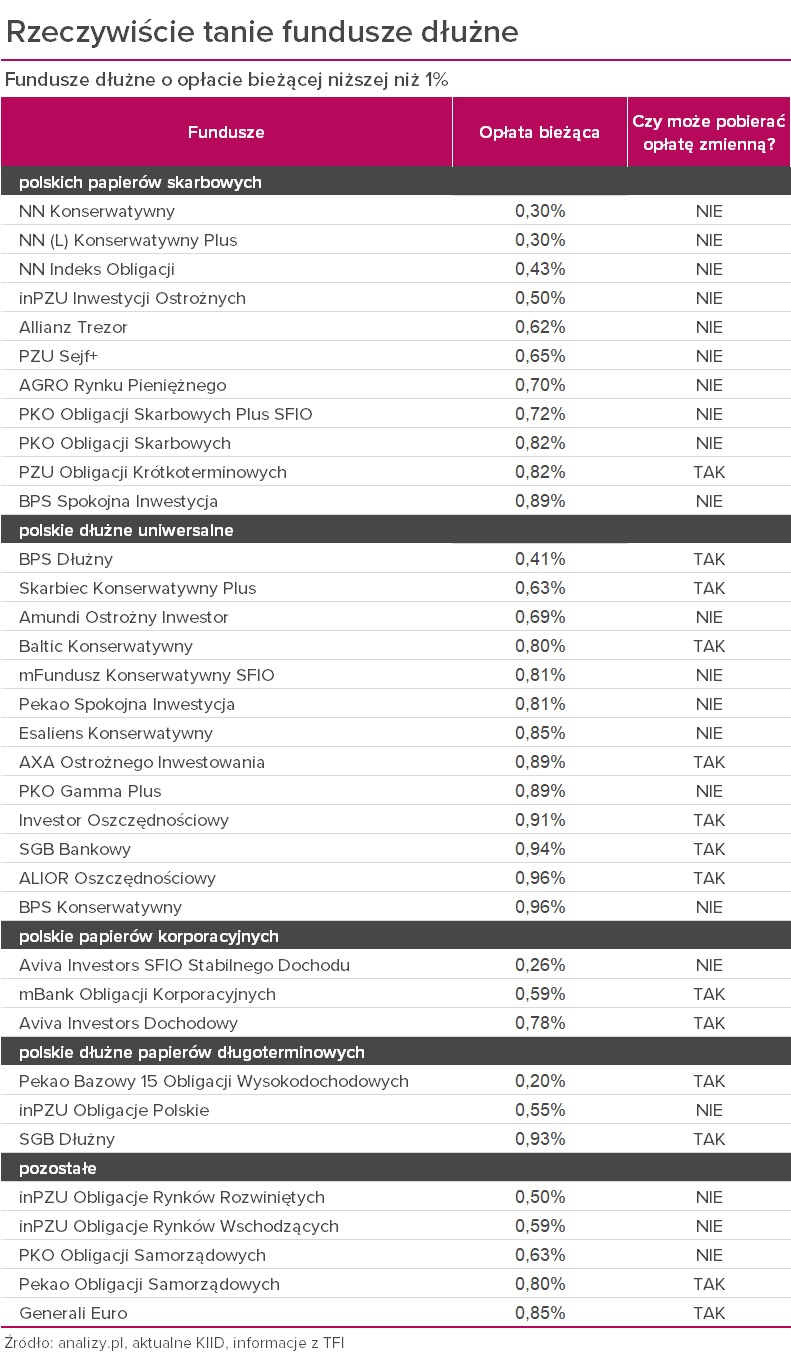791x1357 pixels.
Task: Click the 'pozostałe' section header
Action: (58, 1168)
